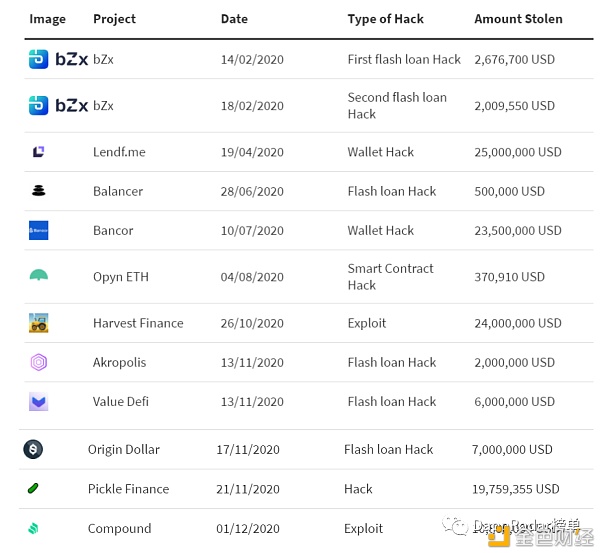Click the green Pickle Finance icon
Image resolution: width=600 pixels, height=553 pixels.
tap(33, 489)
